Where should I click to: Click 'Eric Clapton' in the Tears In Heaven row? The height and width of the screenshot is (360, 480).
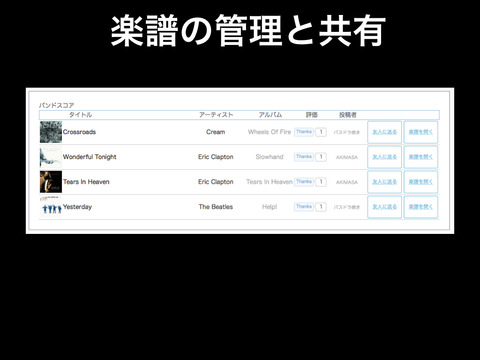[216, 182]
